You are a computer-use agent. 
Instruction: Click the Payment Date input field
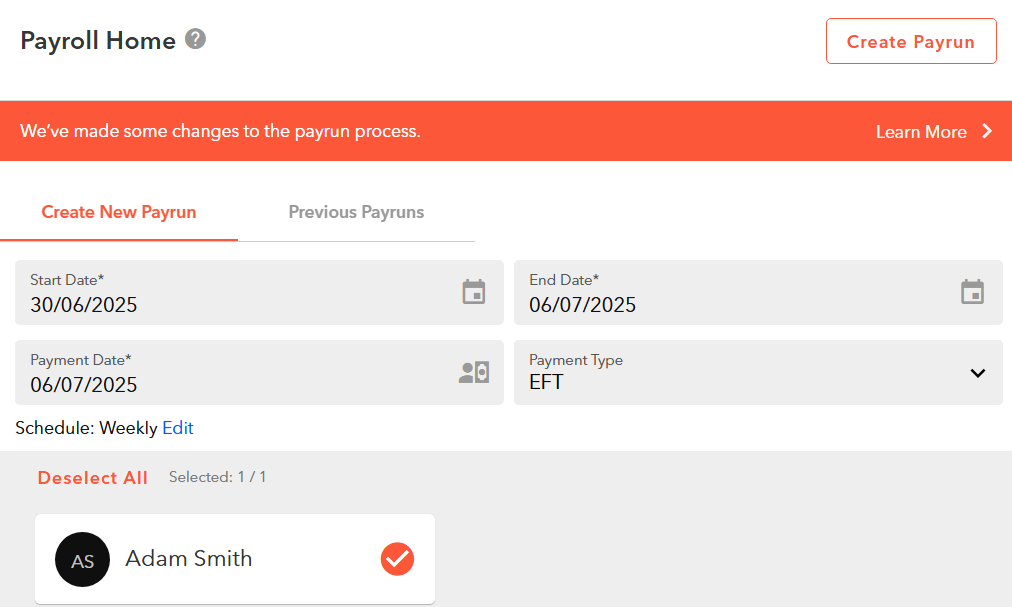tap(259, 373)
